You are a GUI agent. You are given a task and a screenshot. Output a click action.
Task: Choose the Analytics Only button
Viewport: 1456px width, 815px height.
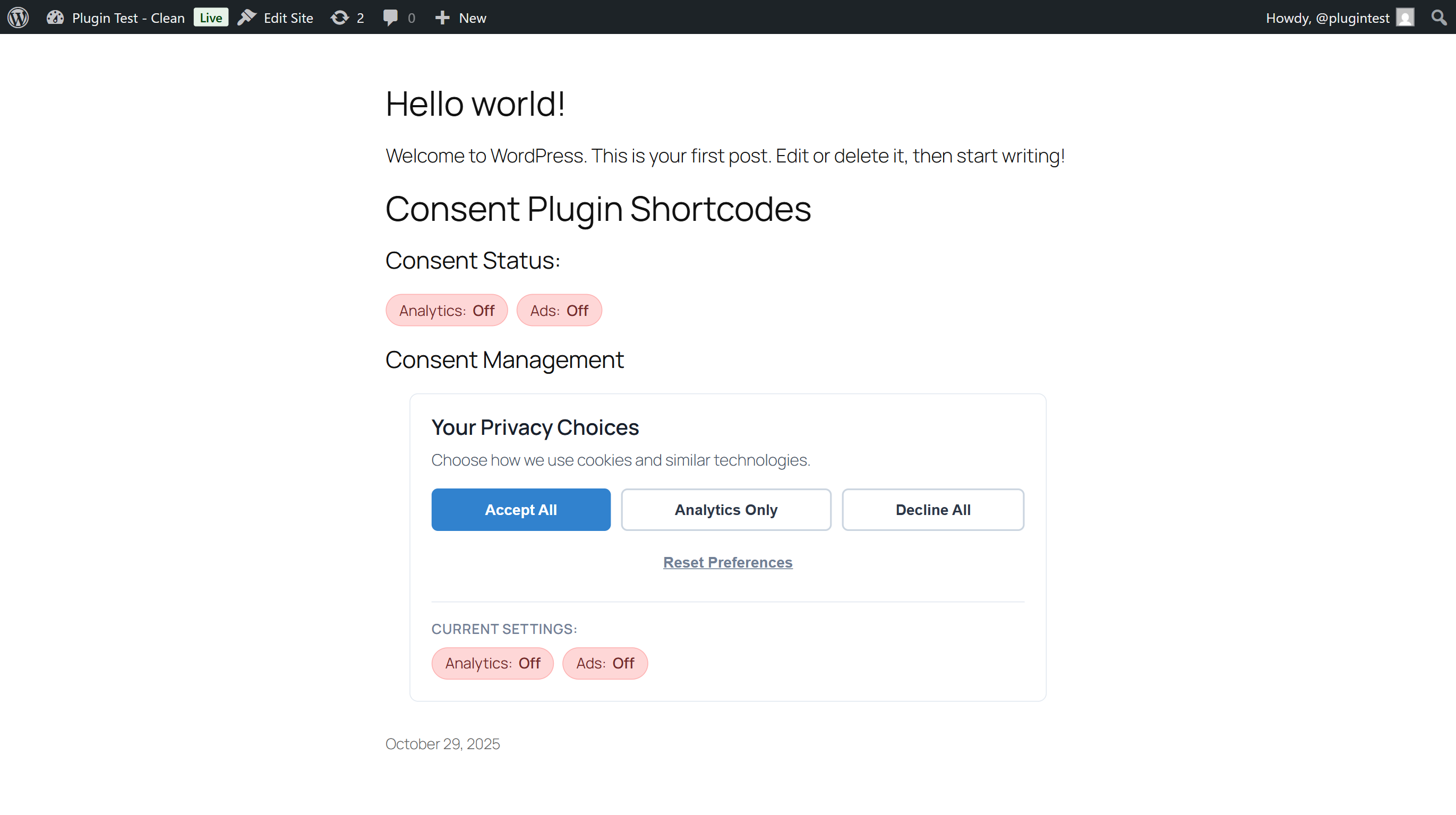coord(726,510)
